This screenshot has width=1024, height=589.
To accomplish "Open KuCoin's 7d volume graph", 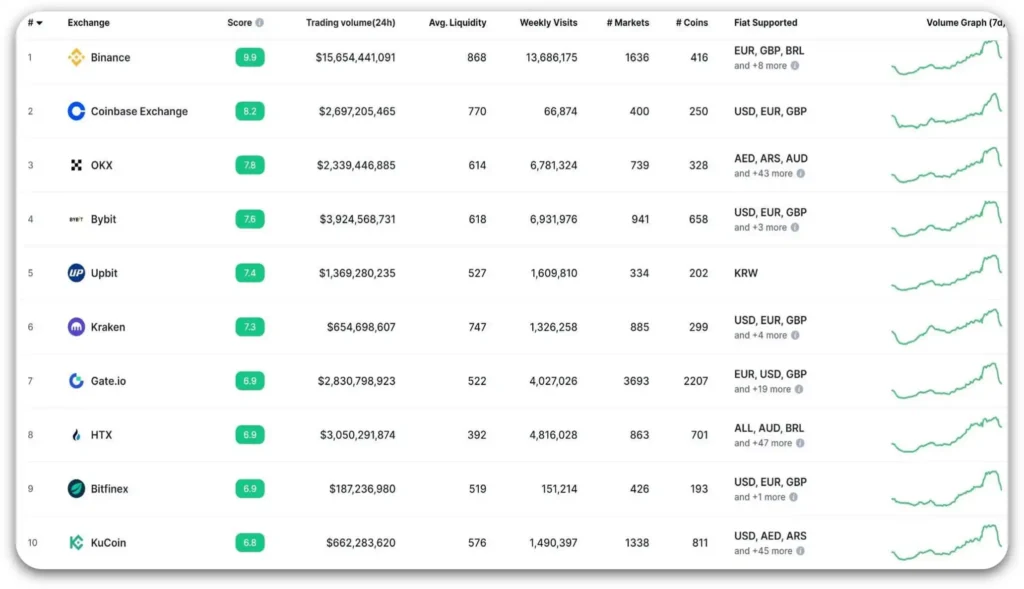I will click(x=947, y=543).
